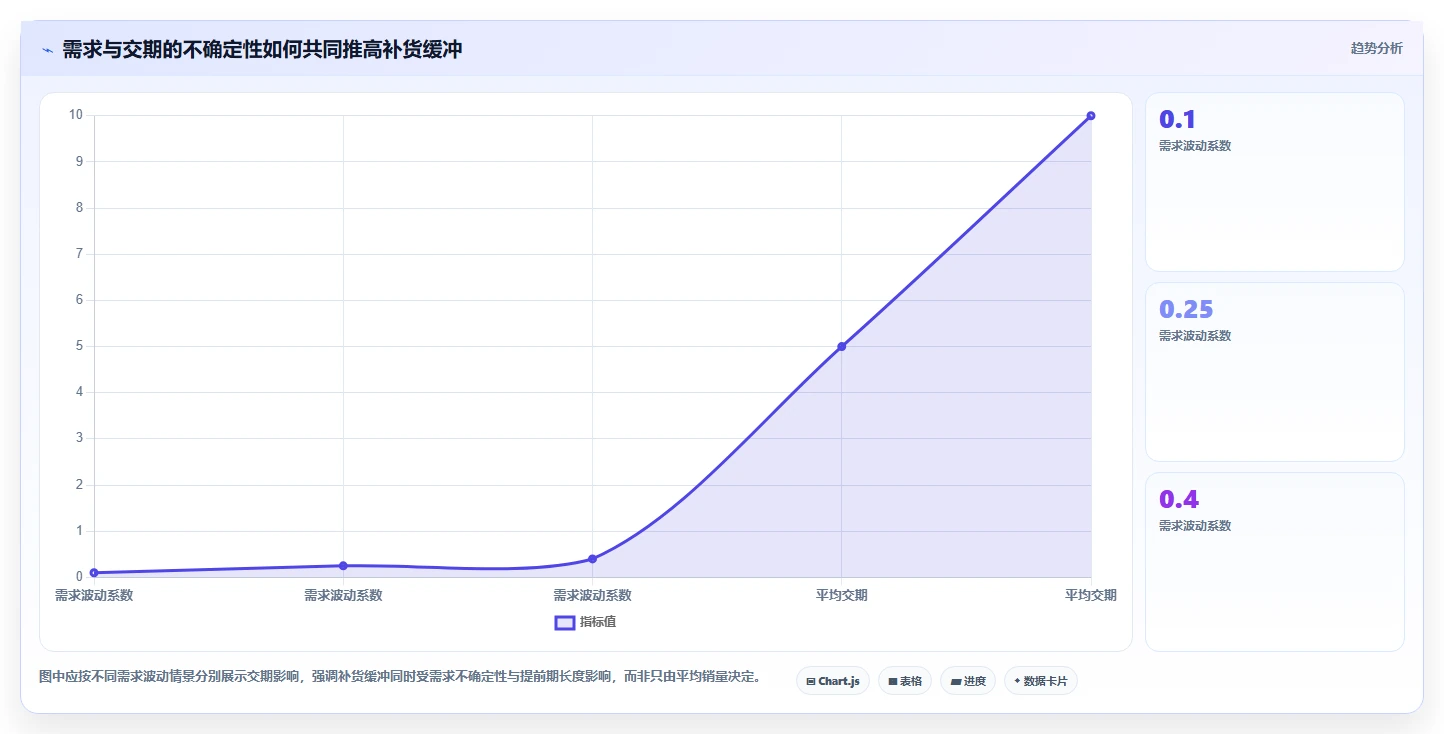
Task: Select the 进度 tag
Action: tap(968, 681)
